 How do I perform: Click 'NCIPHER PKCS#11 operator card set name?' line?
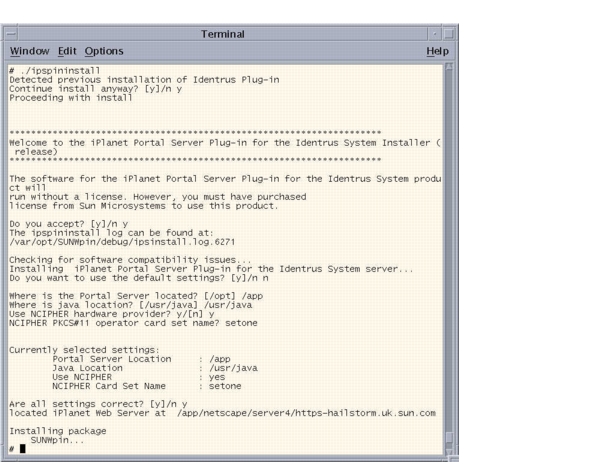click(x=133, y=323)
